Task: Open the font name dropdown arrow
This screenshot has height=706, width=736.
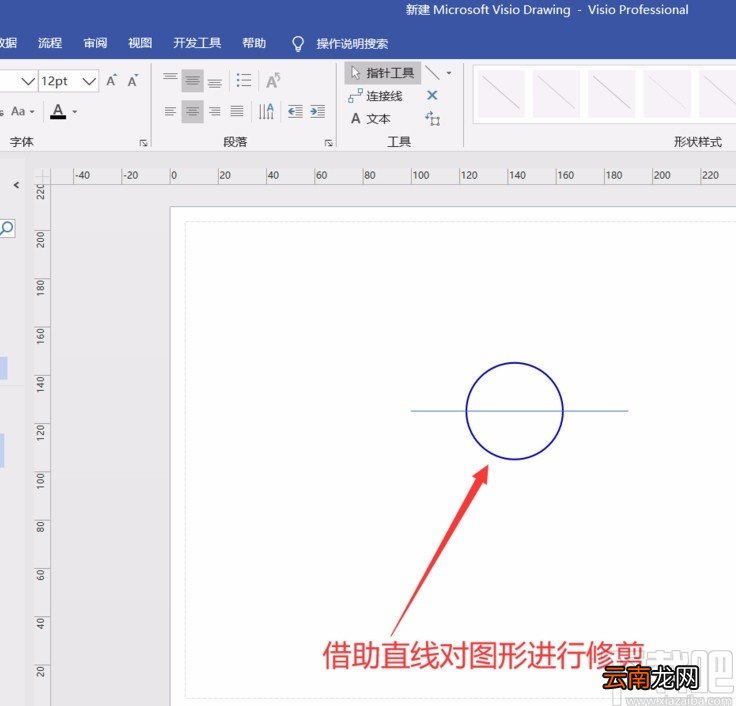Action: coord(28,81)
